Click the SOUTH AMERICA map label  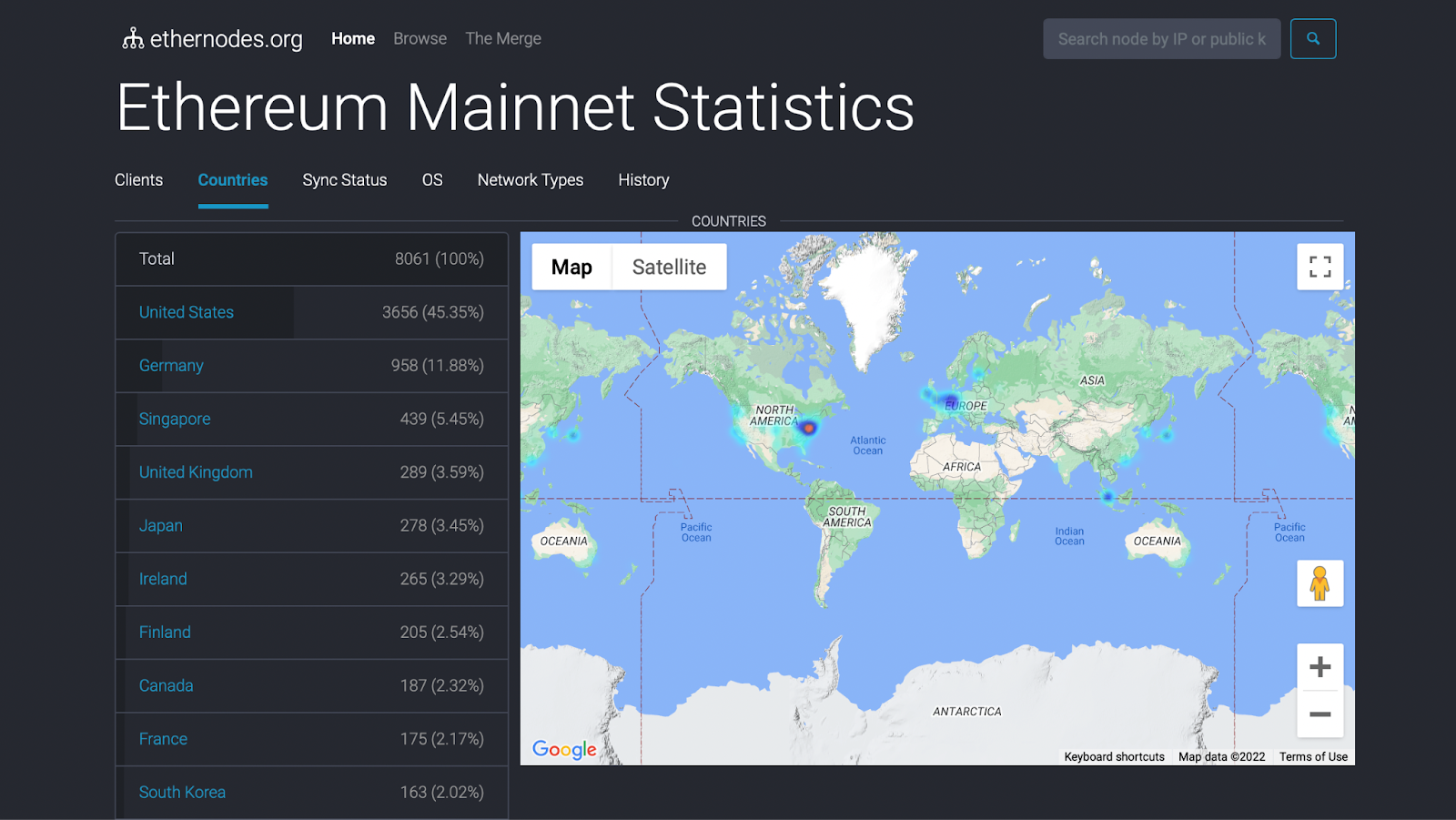point(847,517)
